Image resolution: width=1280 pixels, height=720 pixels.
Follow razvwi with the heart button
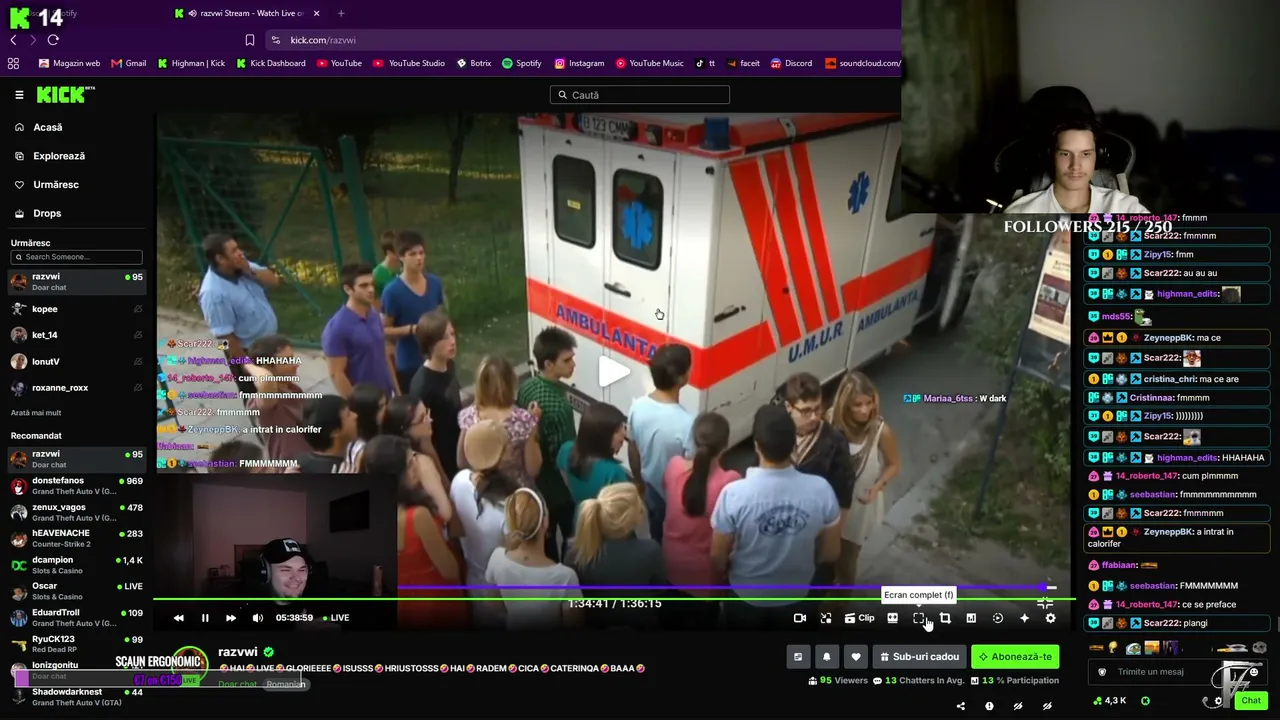pos(855,657)
